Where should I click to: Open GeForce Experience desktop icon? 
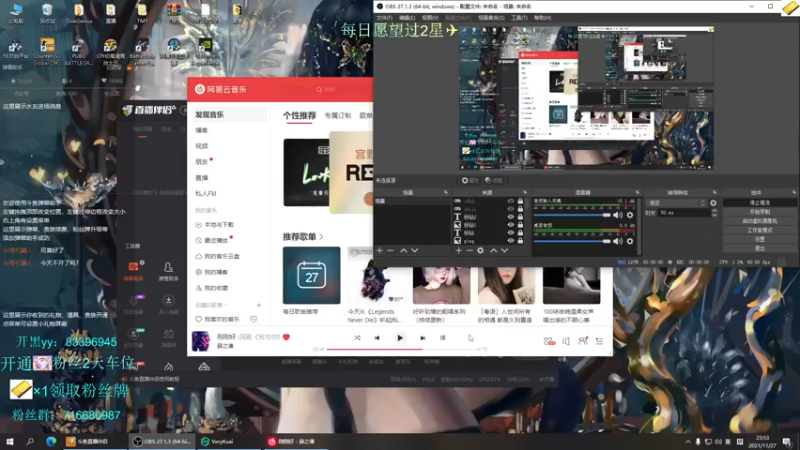206,53
